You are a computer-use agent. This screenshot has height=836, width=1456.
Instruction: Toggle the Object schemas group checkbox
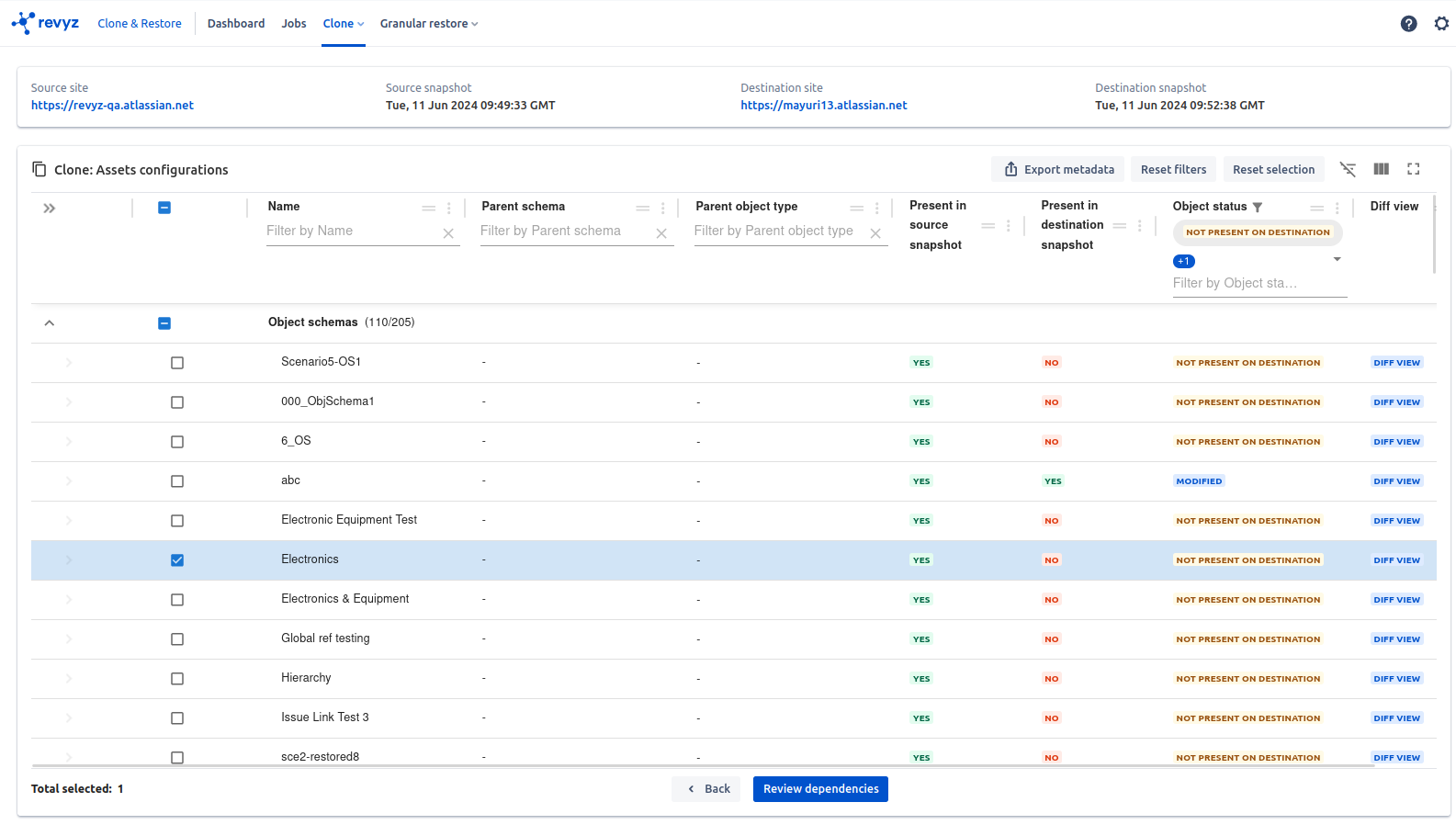(164, 323)
